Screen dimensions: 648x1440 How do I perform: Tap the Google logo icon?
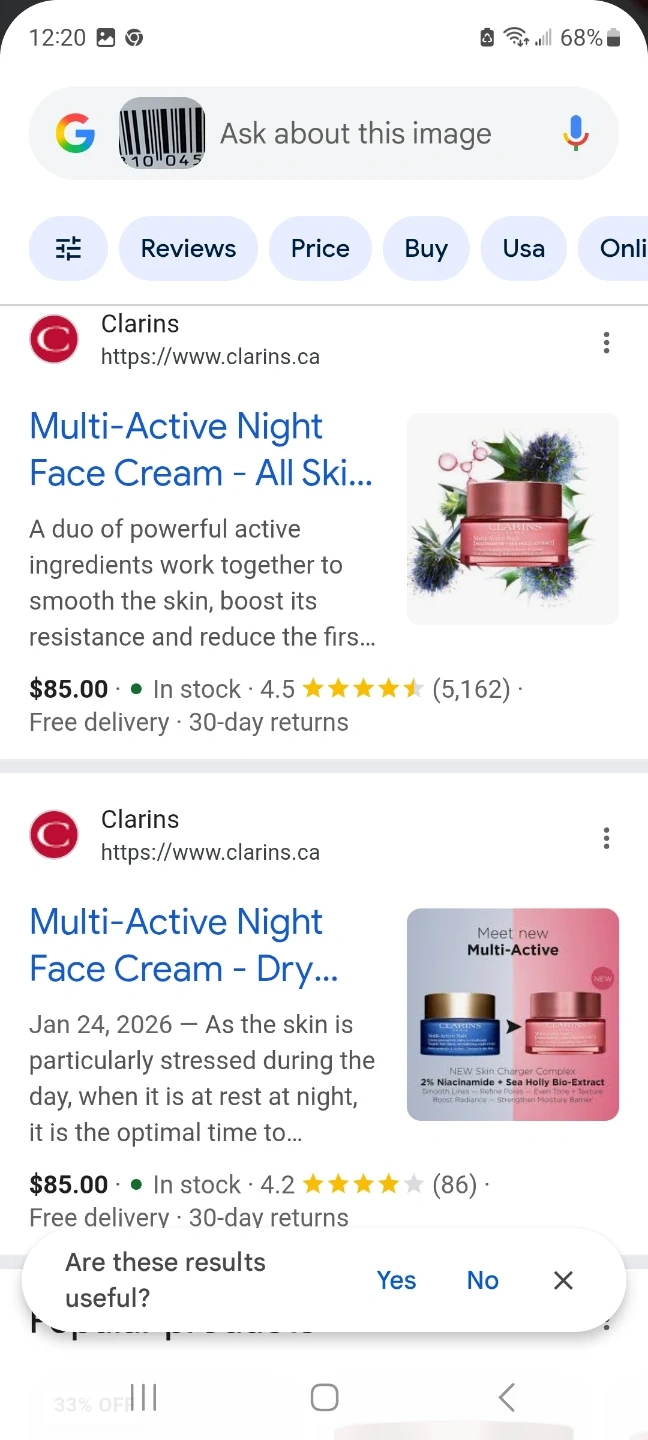point(75,134)
